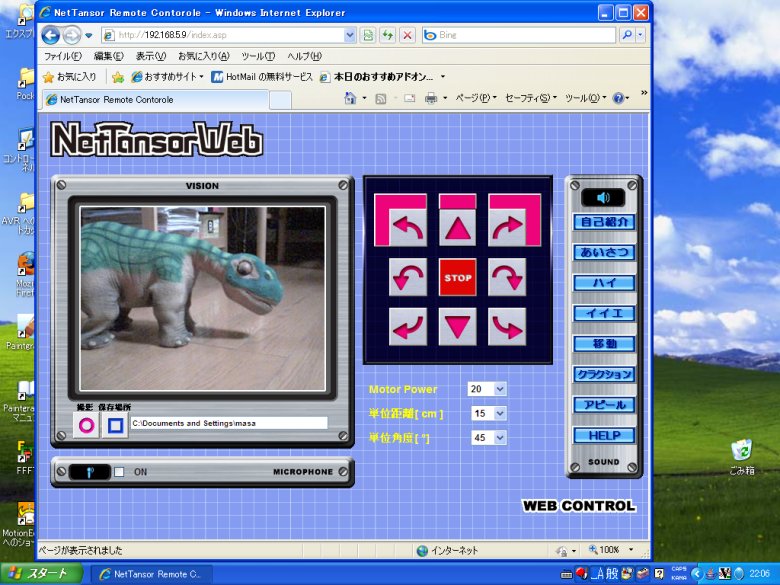
Task: Hit the red STOP button
Action: click(x=458, y=277)
